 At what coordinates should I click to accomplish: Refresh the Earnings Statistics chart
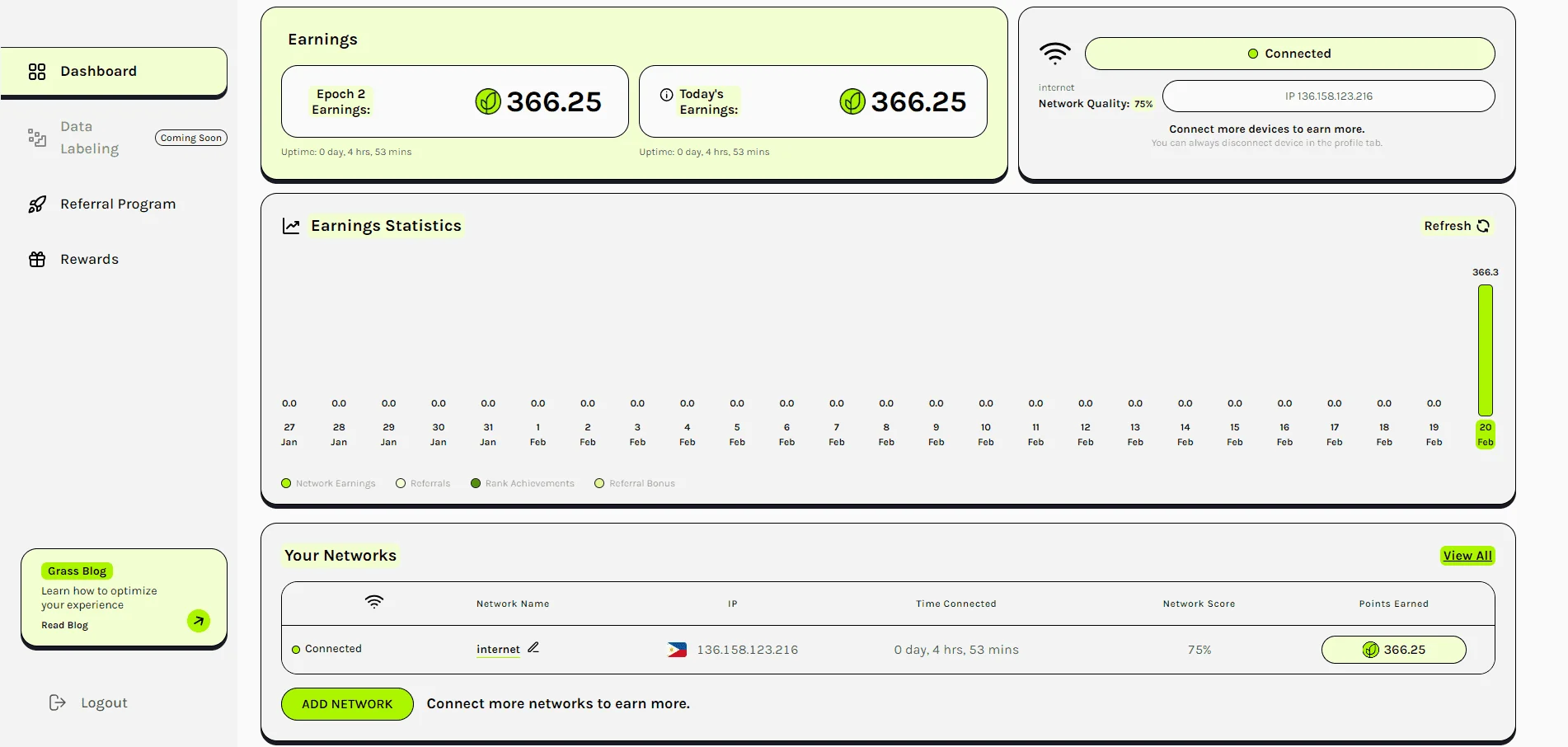coord(1457,226)
